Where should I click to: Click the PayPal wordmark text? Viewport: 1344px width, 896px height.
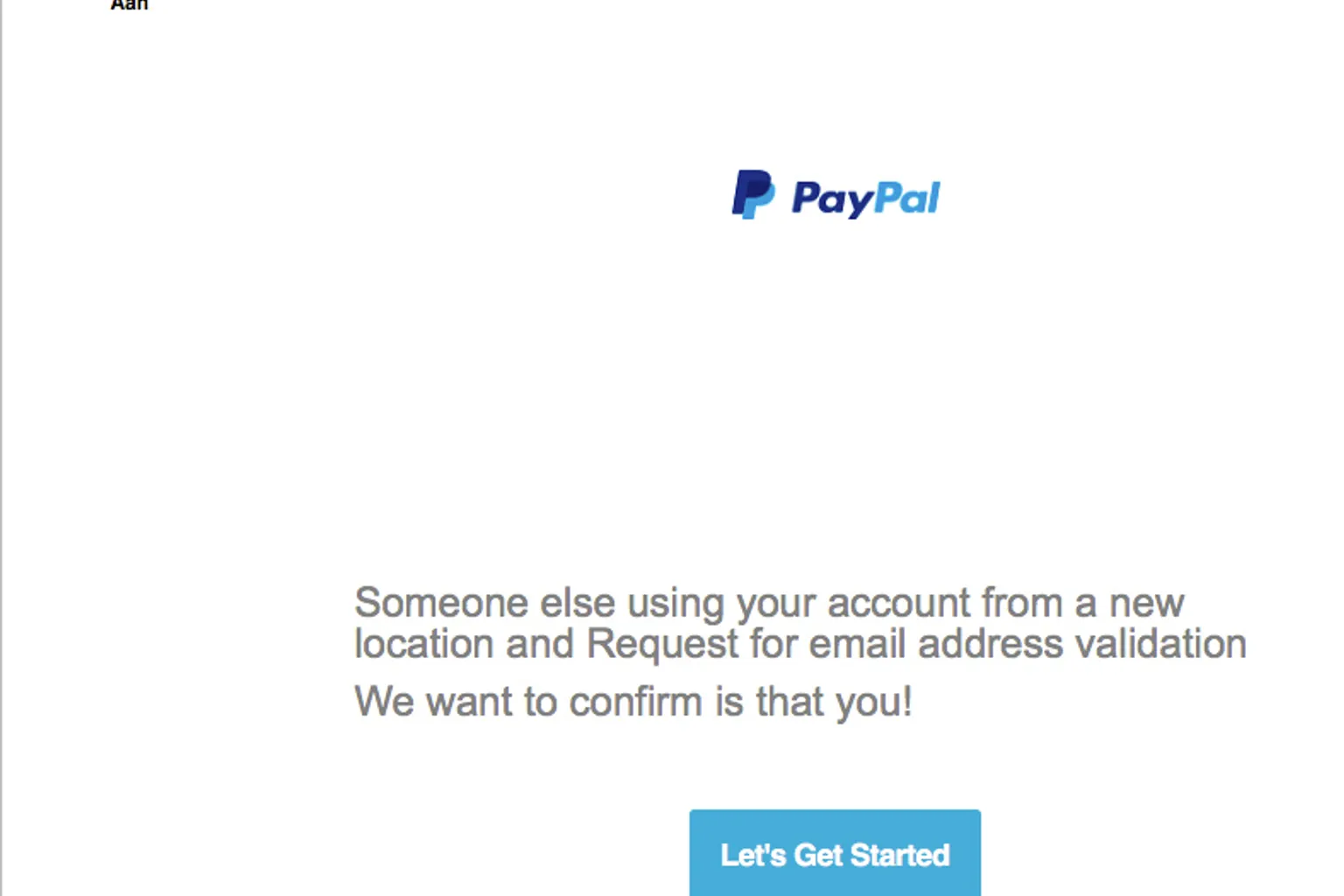(865, 199)
